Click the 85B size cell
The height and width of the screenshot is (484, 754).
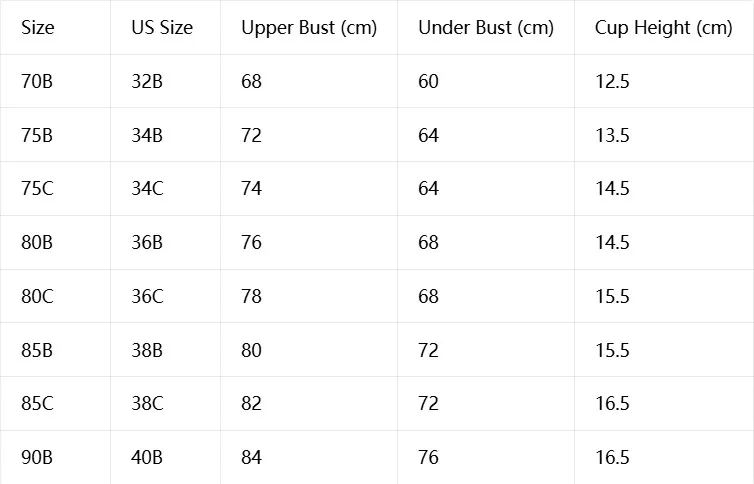[x=37, y=350]
